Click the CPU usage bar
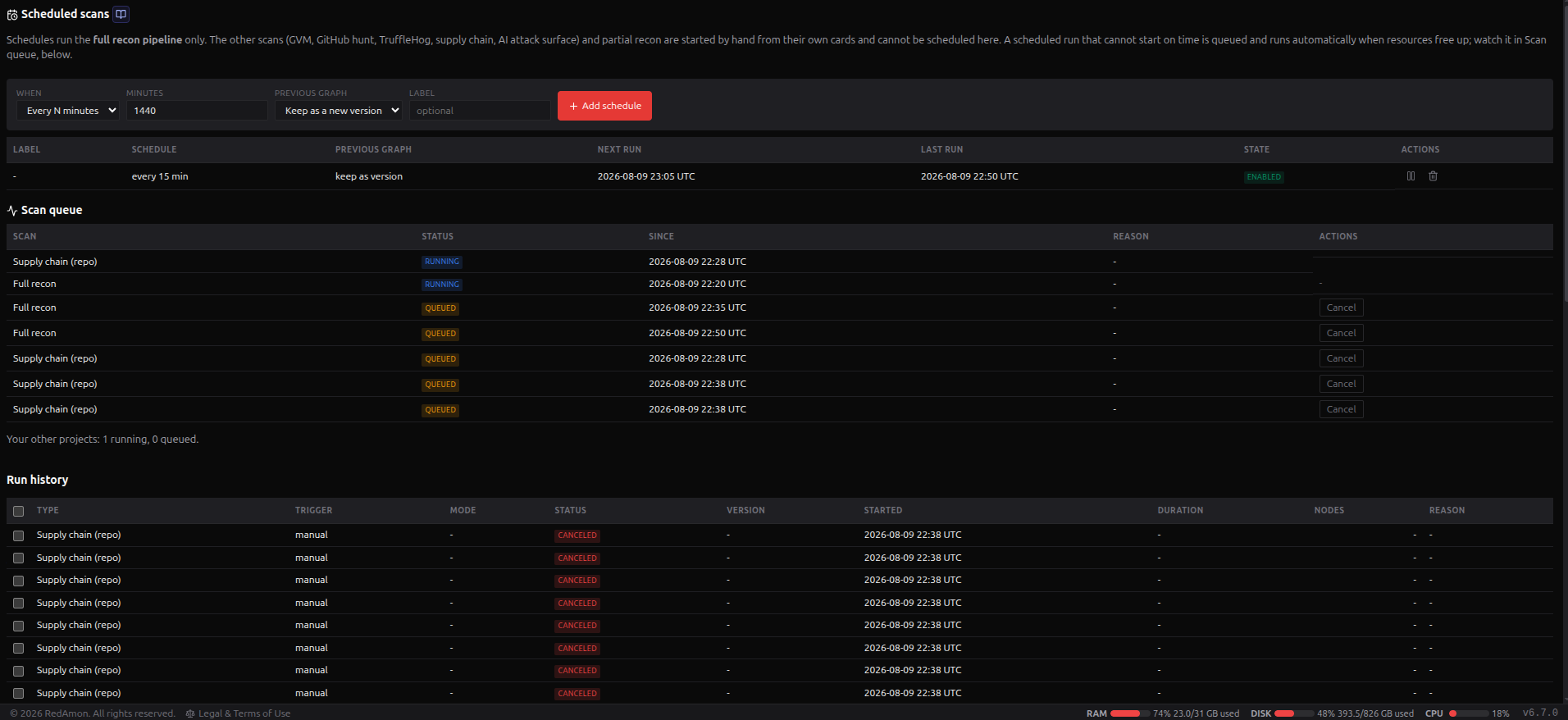The width and height of the screenshot is (1568, 720). (x=1468, y=713)
